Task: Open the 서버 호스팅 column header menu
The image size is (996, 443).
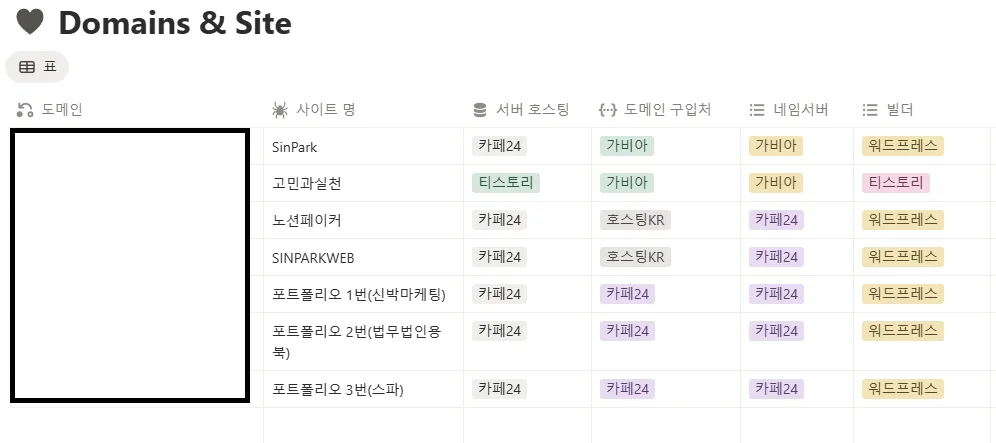Action: tap(533, 110)
